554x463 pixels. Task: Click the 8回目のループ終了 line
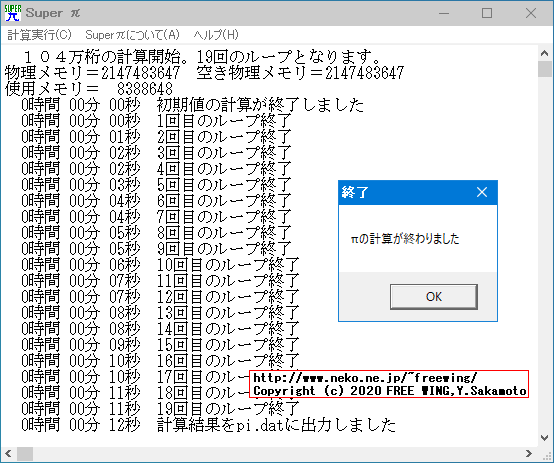(156, 233)
